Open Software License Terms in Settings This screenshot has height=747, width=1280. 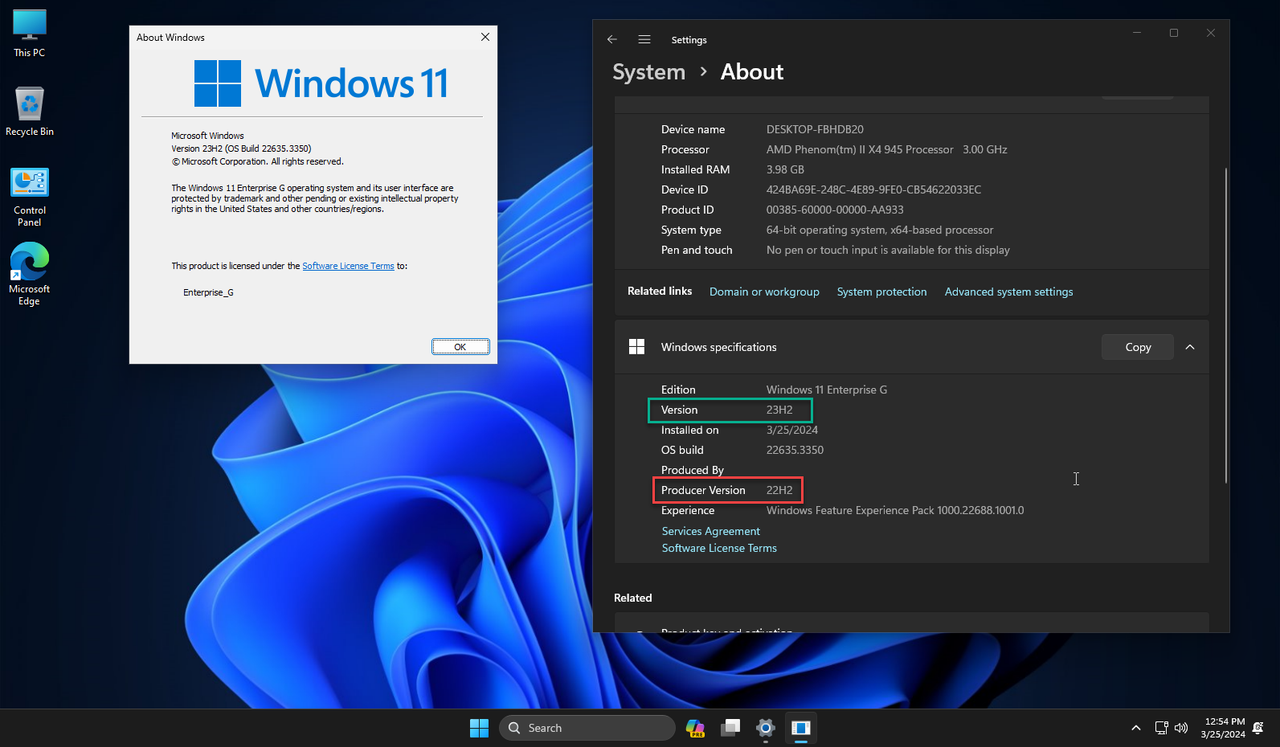(719, 548)
